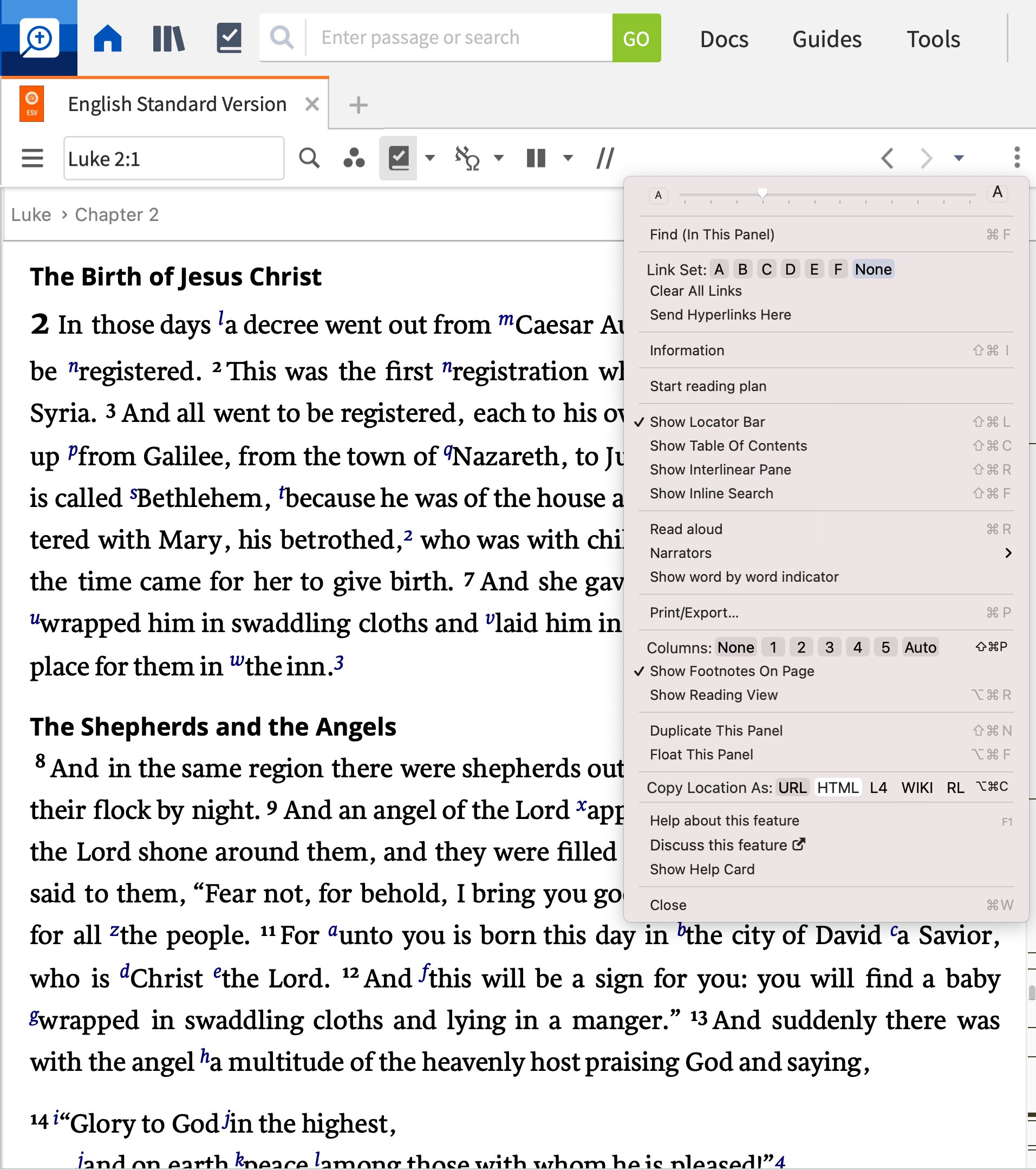
Task: Expand the parallel resources dropdown arrow
Action: (x=568, y=158)
